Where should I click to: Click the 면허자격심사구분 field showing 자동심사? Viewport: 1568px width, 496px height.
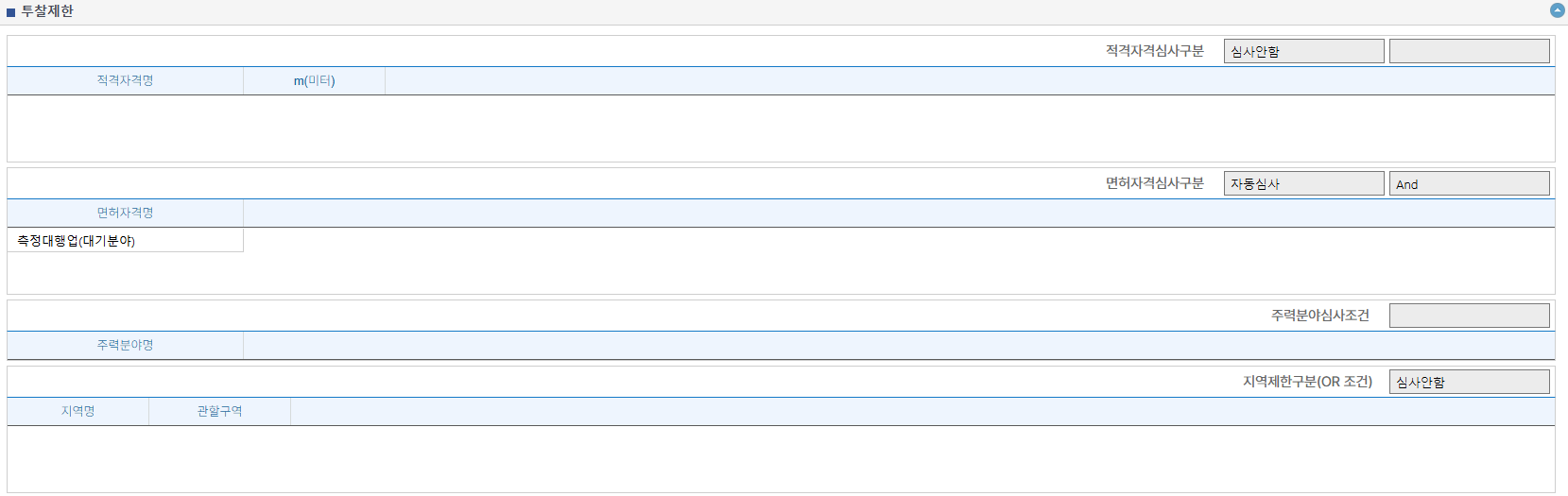click(x=1303, y=183)
